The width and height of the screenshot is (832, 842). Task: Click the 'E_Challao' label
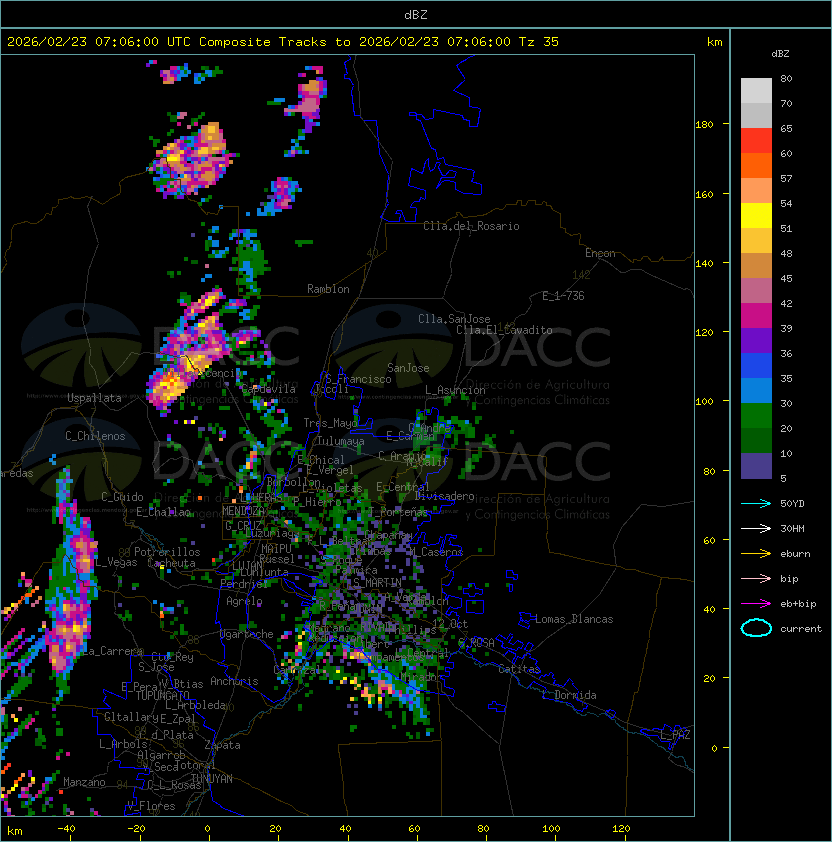point(163,512)
